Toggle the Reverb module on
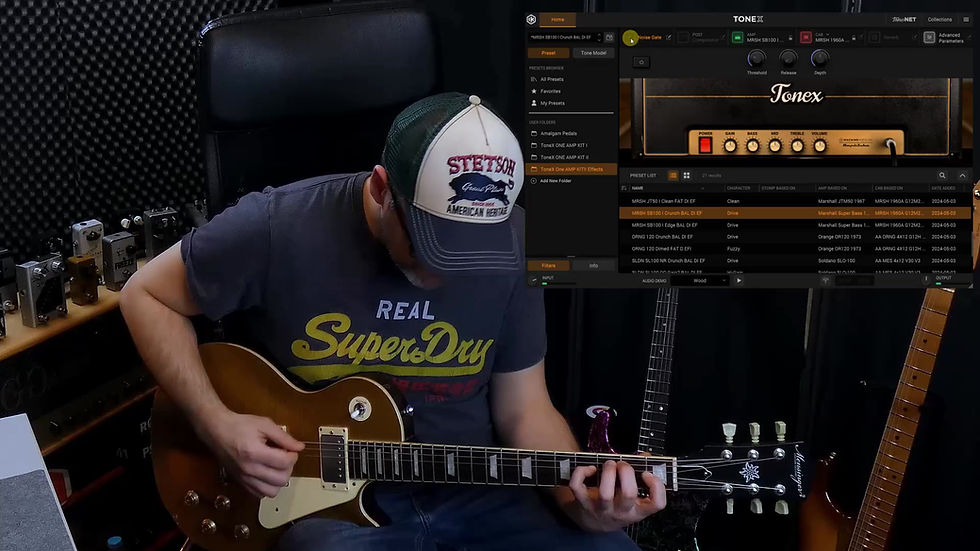This screenshot has width=980, height=551. pos(874,38)
